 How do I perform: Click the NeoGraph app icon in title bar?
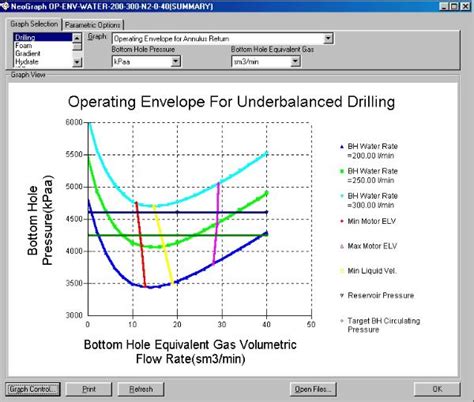coord(4,6)
